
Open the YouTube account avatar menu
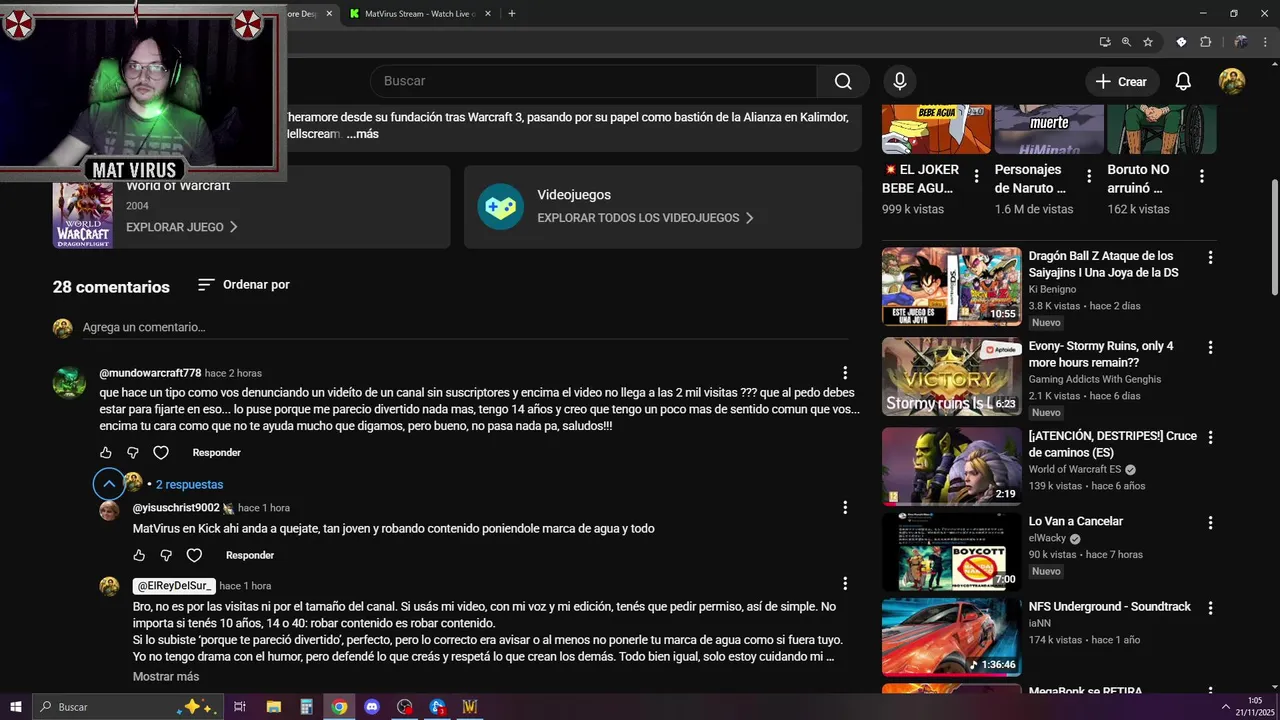1231,82
